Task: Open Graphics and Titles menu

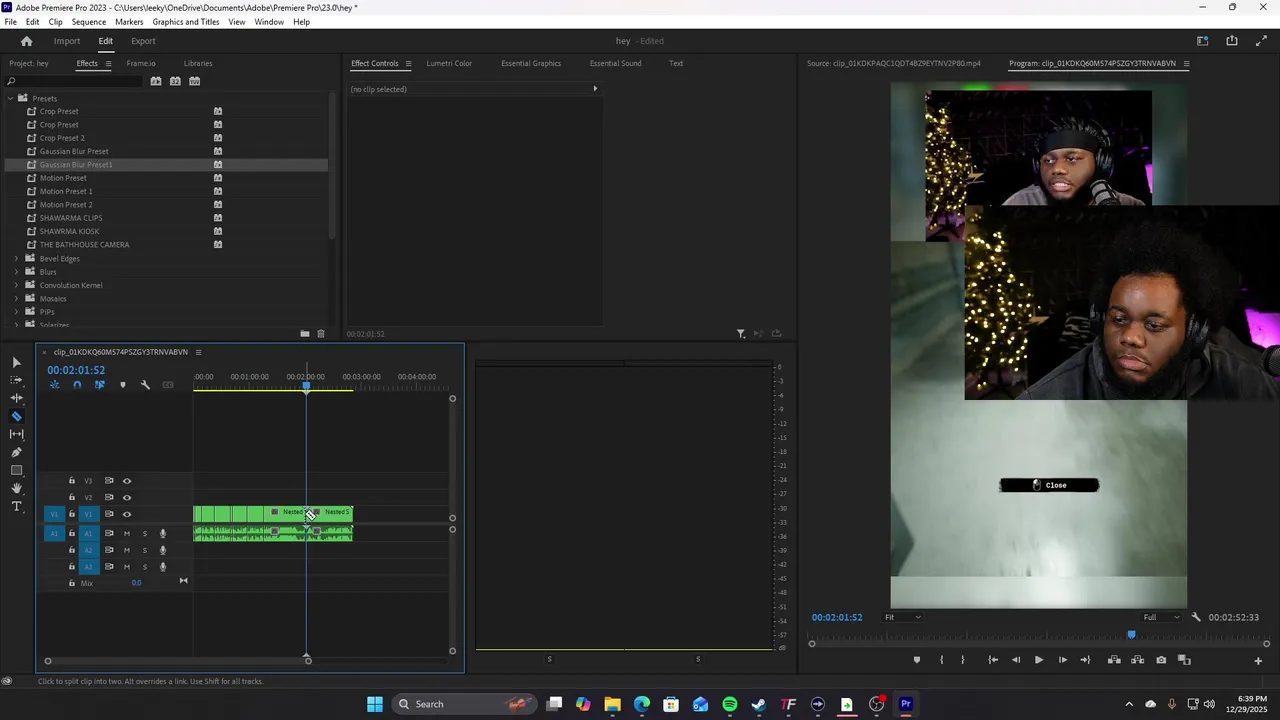Action: tap(186, 22)
